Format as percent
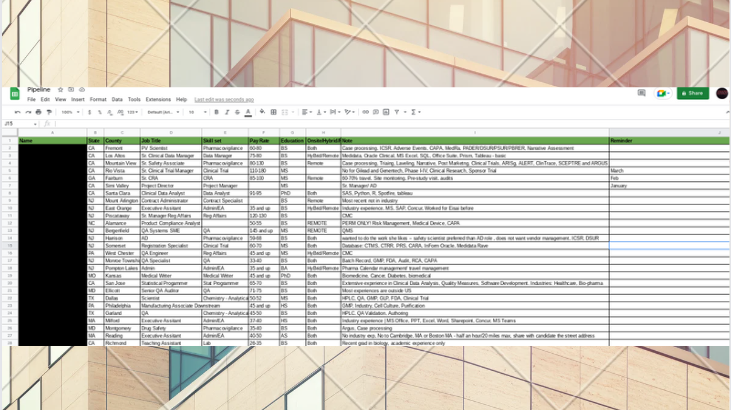 tap(100, 112)
